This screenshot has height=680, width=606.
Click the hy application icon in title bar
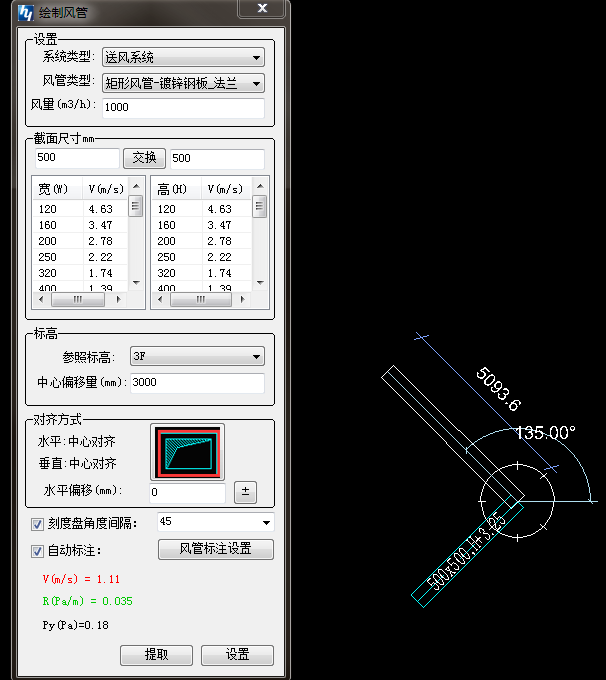click(26, 13)
